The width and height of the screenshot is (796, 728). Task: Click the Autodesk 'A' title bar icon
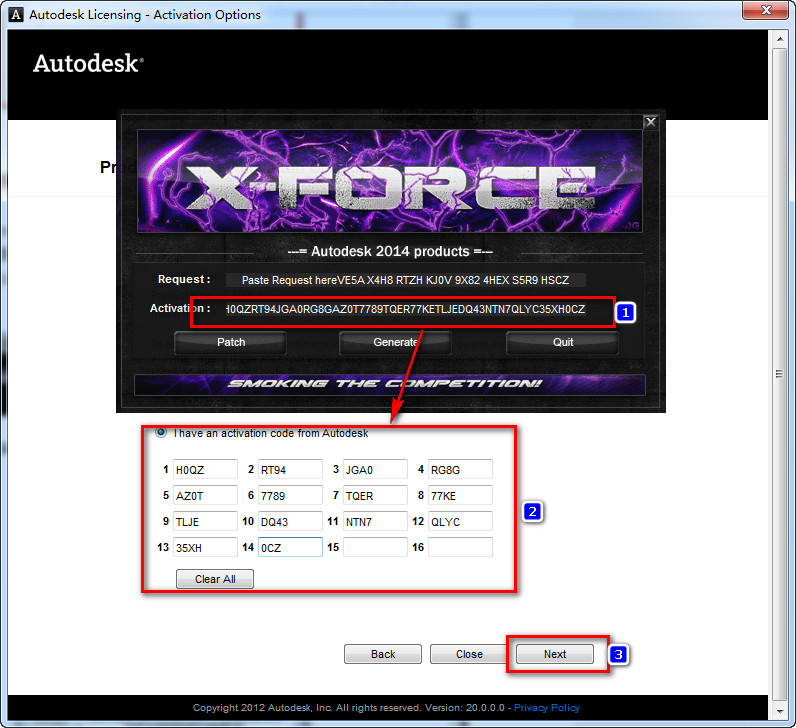tap(16, 15)
